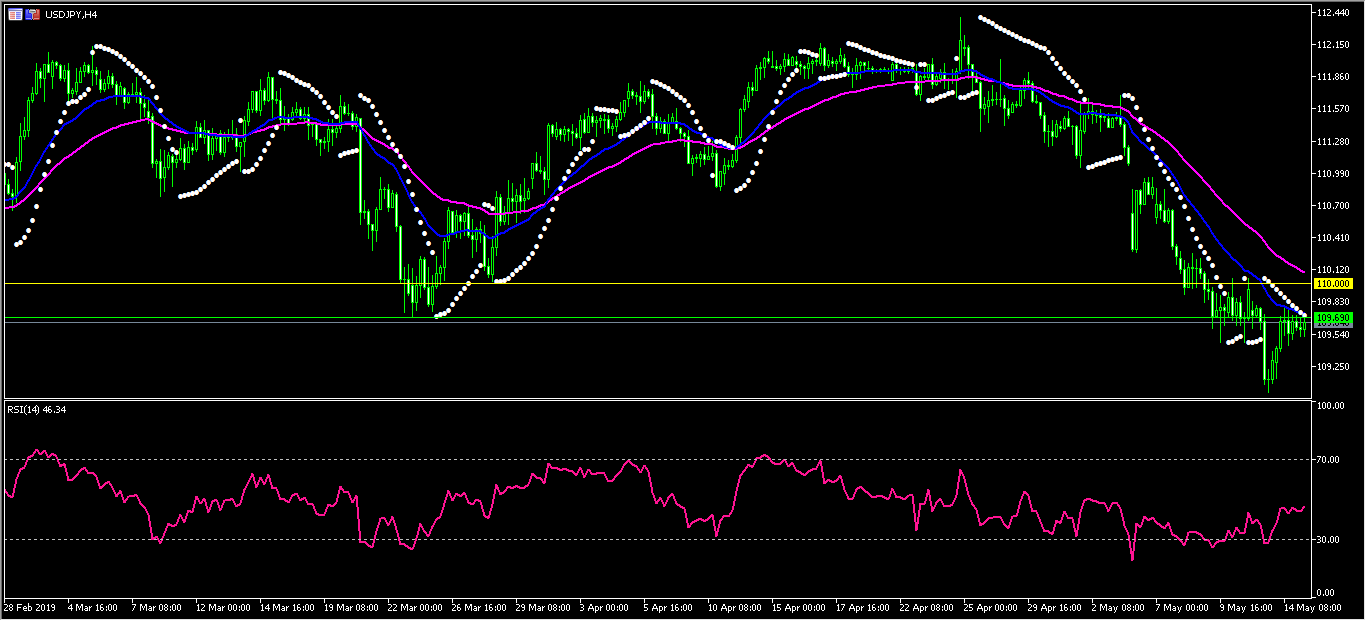
Task: Click the 109.830 price scale label
Action: (1334, 302)
